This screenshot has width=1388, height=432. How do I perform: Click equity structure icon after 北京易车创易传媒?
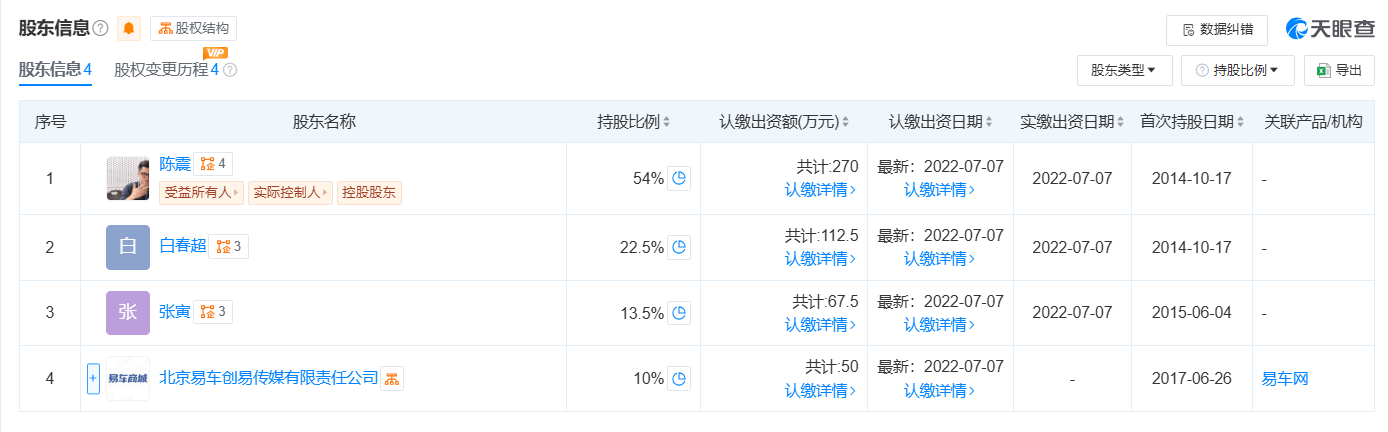tap(392, 378)
